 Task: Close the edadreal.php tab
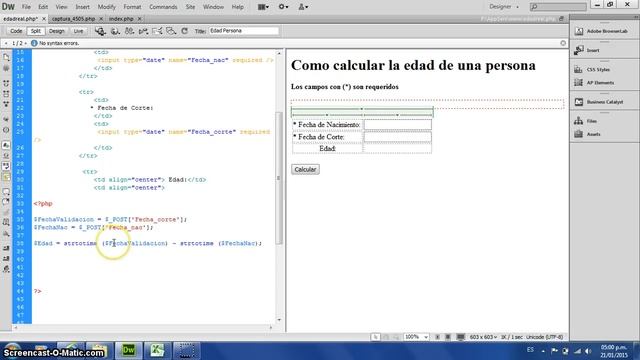point(44,19)
